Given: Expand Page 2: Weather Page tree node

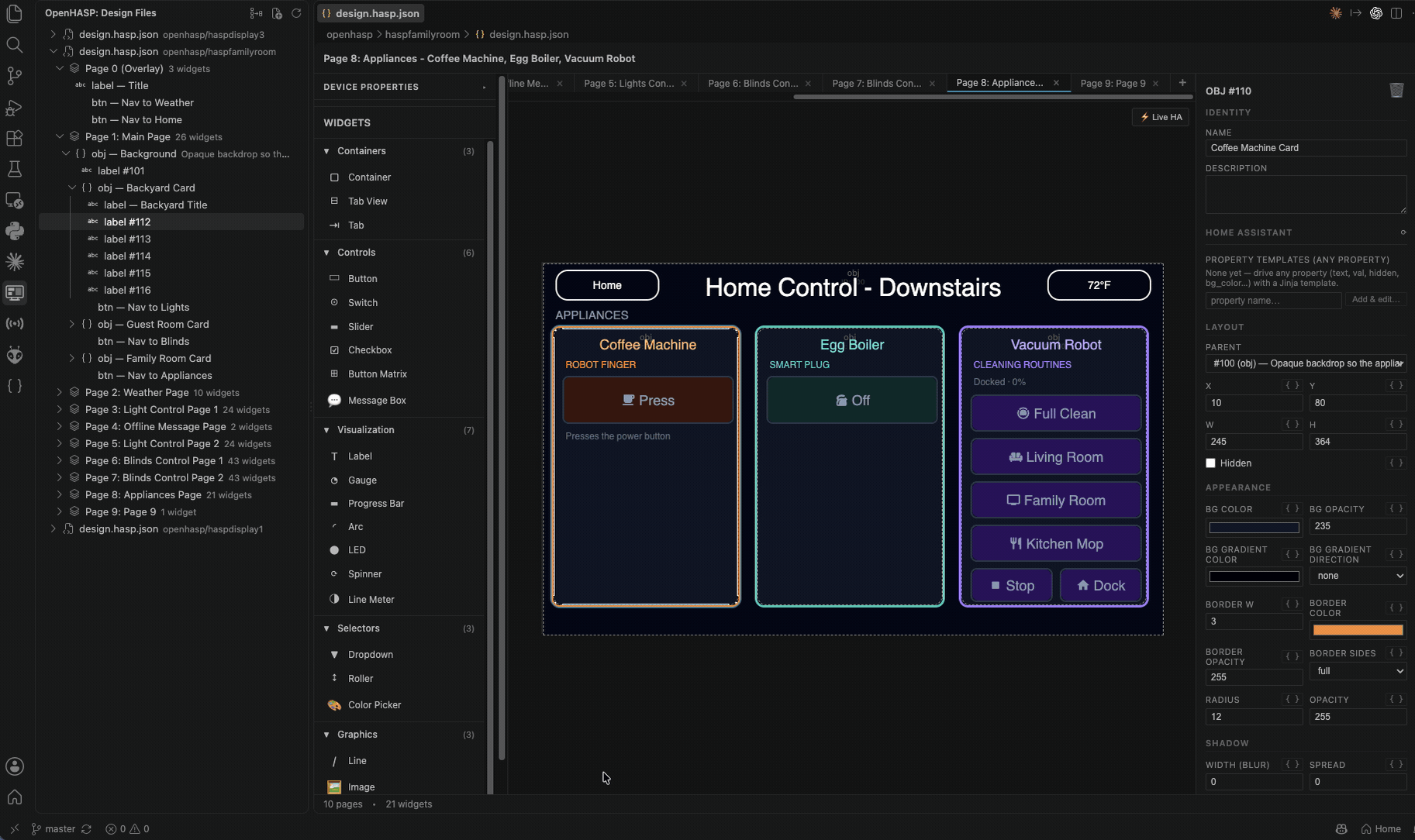Looking at the screenshot, I should tap(60, 393).
